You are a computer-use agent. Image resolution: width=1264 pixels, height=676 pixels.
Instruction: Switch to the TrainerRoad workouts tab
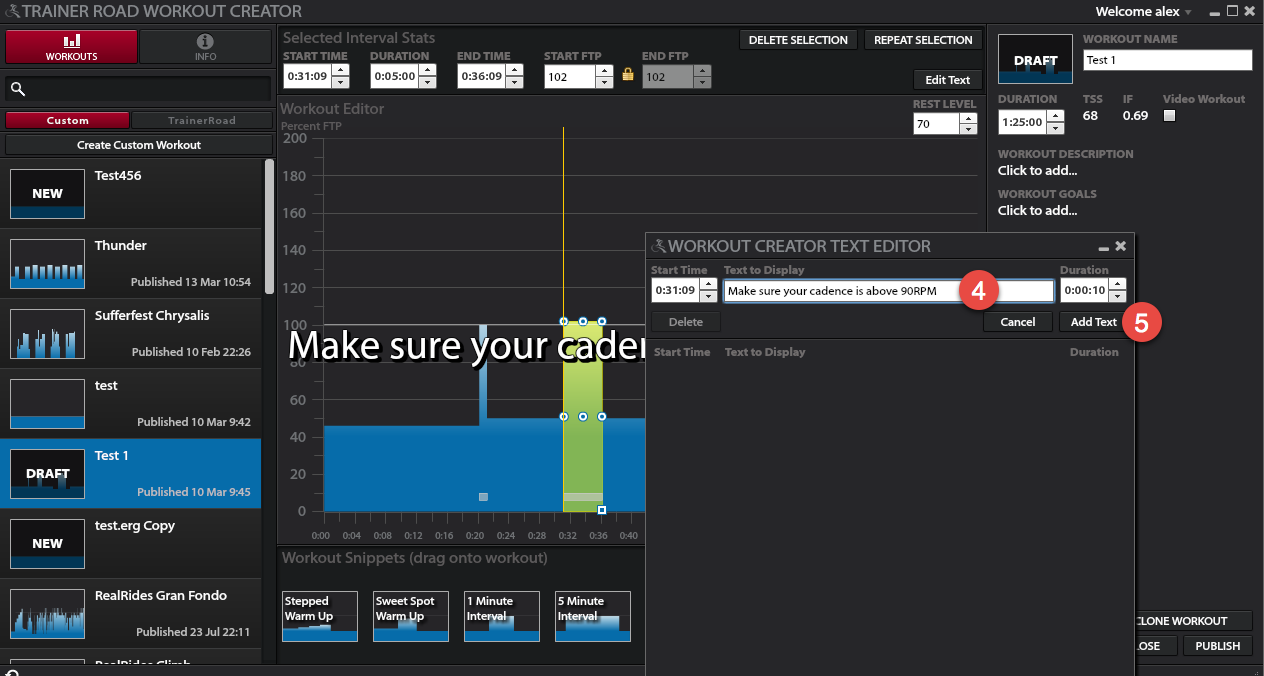202,120
